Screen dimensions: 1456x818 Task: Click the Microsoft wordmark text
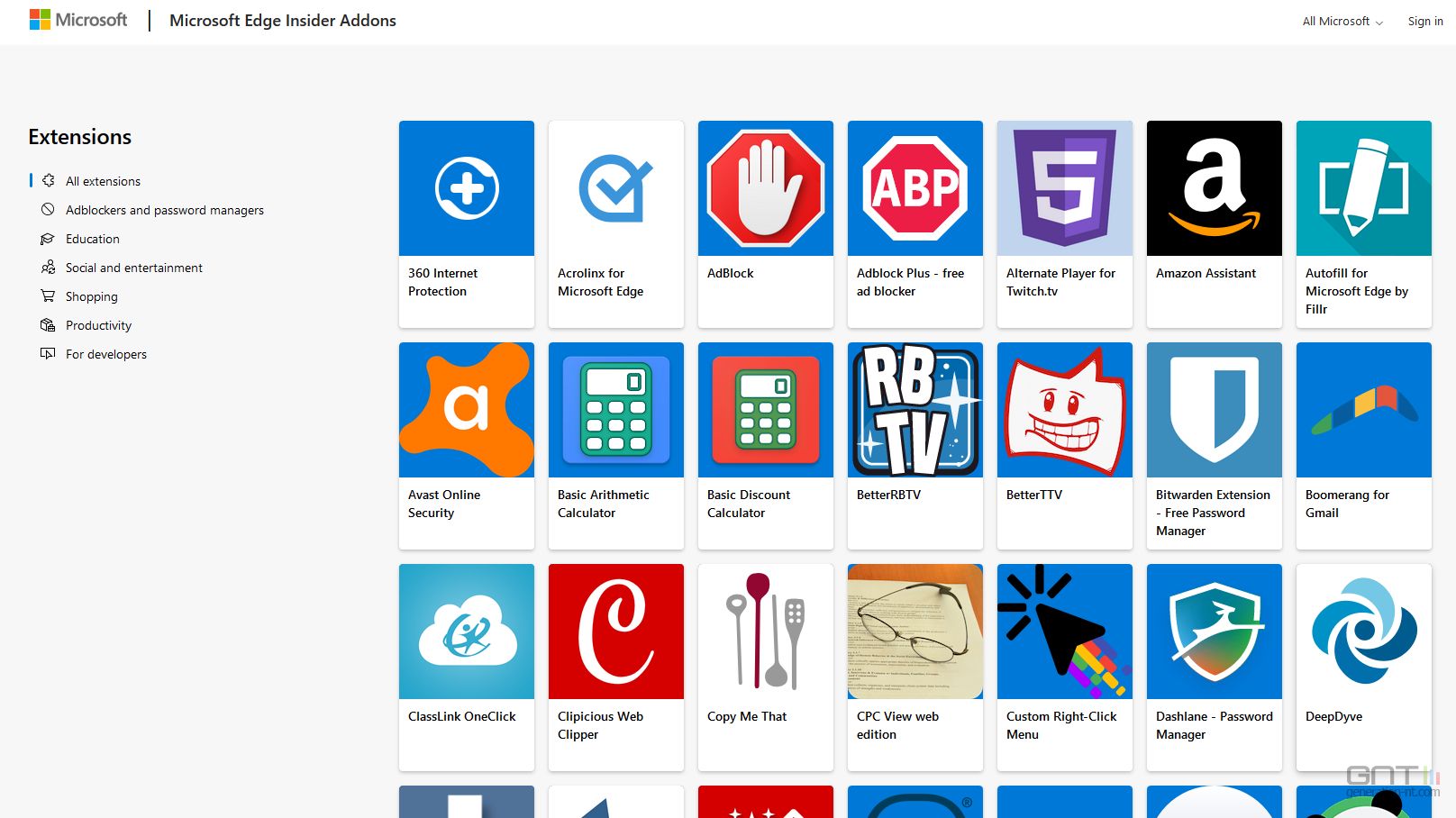tap(91, 20)
